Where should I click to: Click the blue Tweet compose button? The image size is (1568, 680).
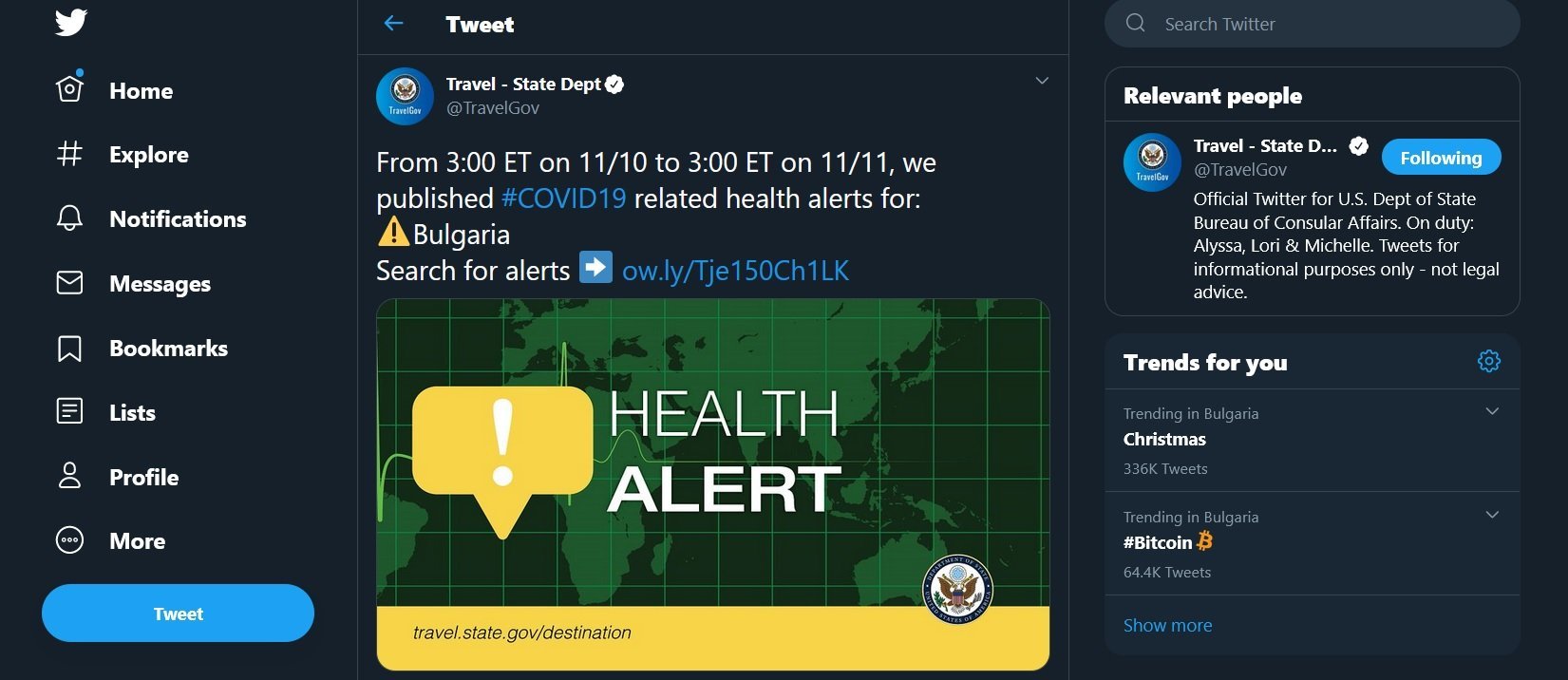[x=178, y=614]
